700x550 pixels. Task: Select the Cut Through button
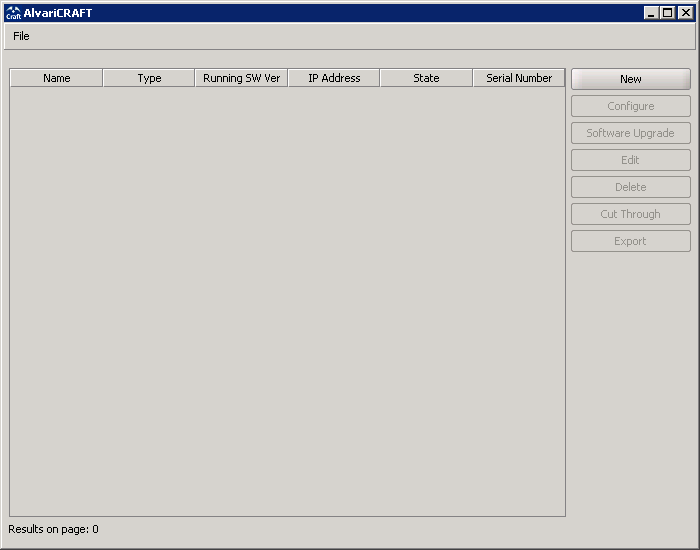630,214
